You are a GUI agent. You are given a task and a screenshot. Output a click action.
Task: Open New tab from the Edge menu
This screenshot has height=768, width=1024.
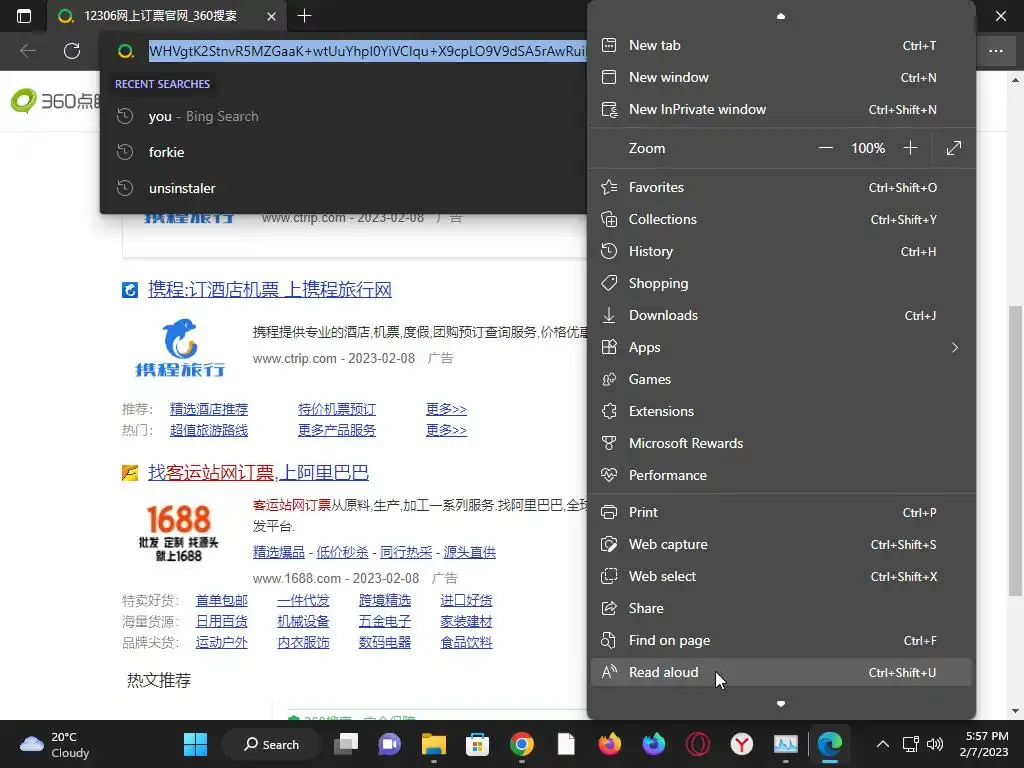point(780,45)
